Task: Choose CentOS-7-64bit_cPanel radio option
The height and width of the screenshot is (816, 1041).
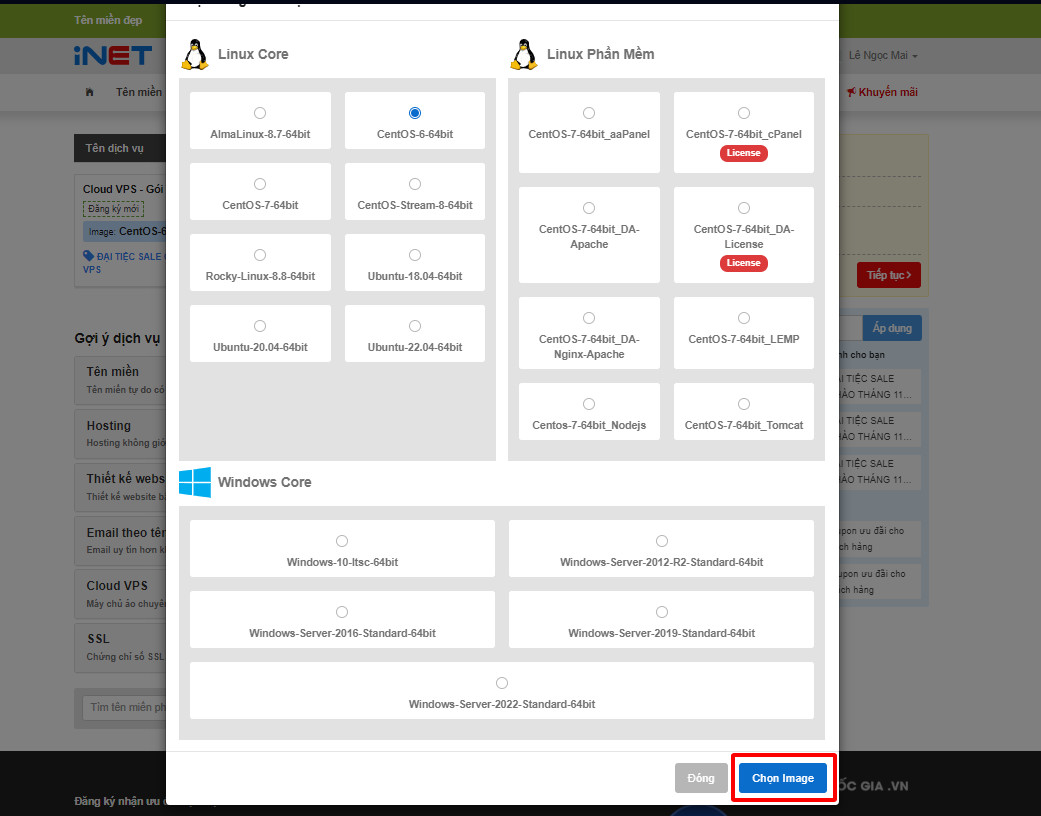Action: point(744,113)
